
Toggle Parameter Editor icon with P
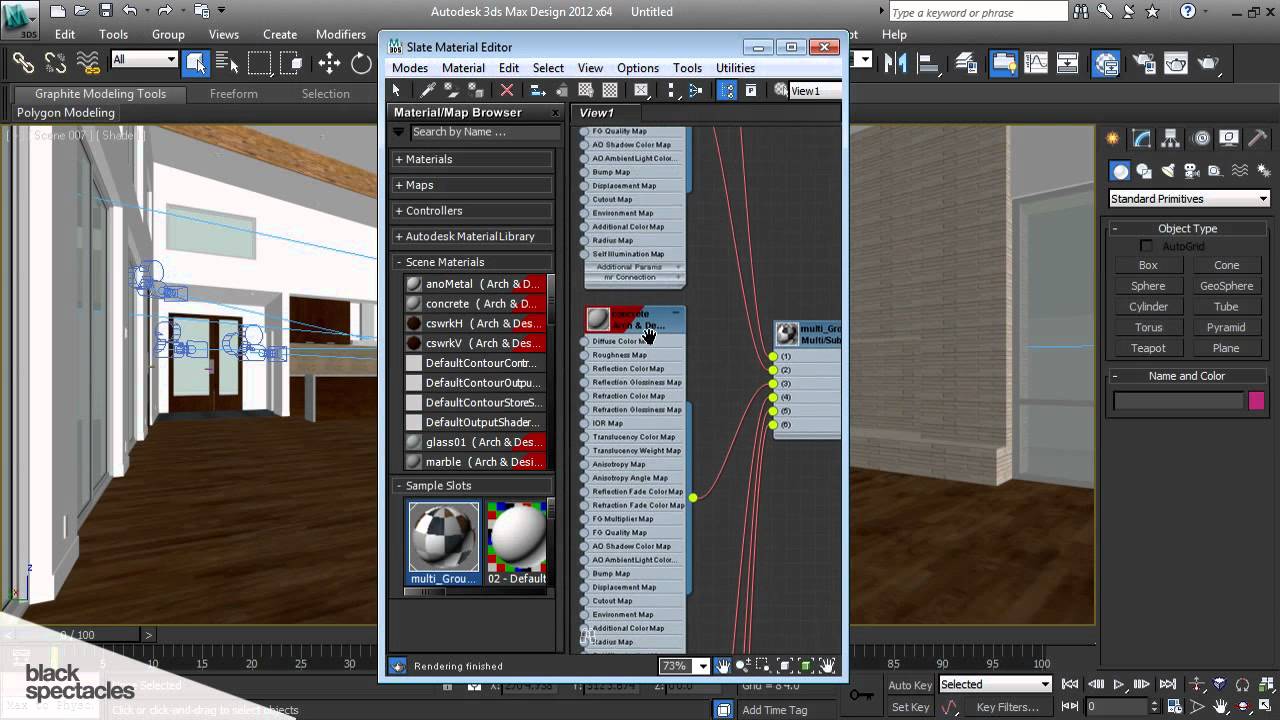point(750,90)
